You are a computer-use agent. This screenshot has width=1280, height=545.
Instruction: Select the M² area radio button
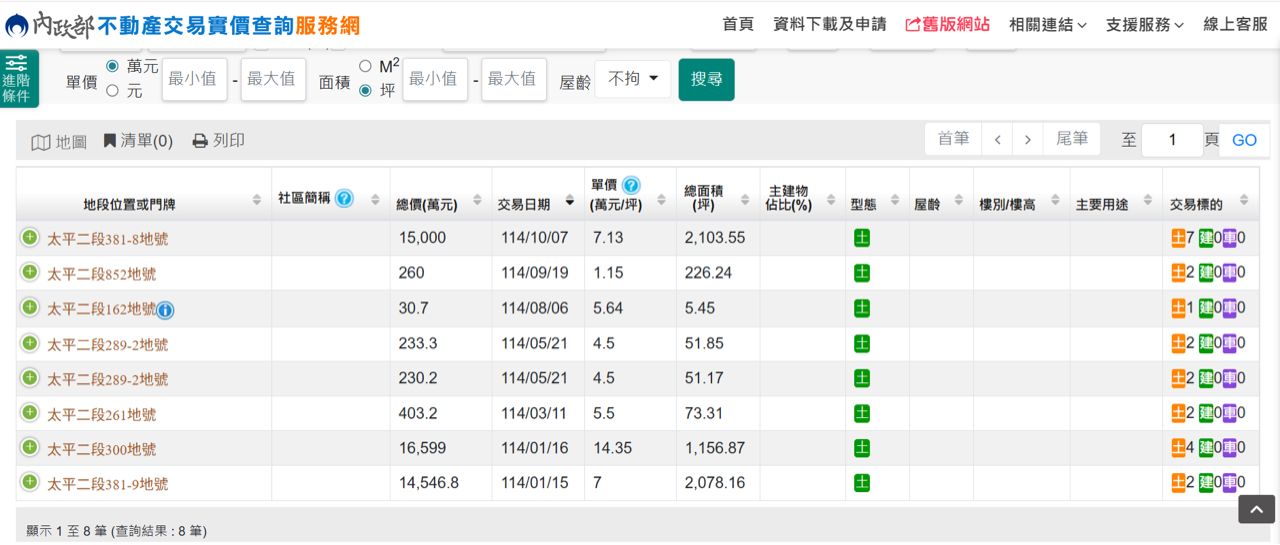pyautogui.click(x=364, y=67)
